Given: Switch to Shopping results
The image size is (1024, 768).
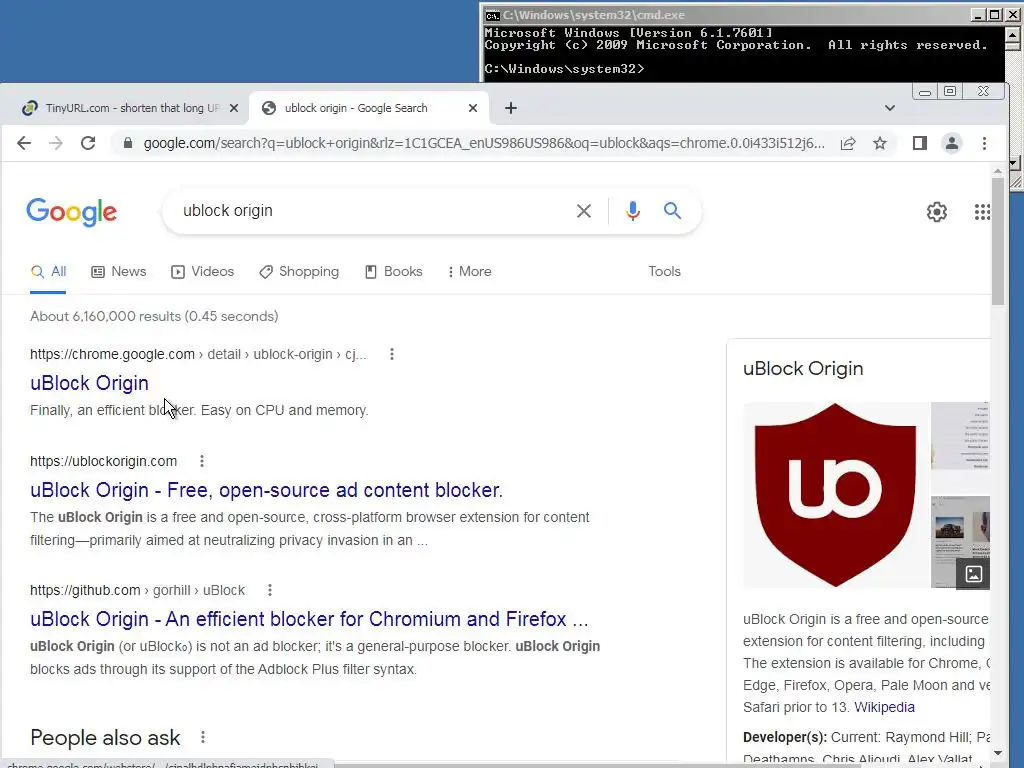Looking at the screenshot, I should point(299,271).
